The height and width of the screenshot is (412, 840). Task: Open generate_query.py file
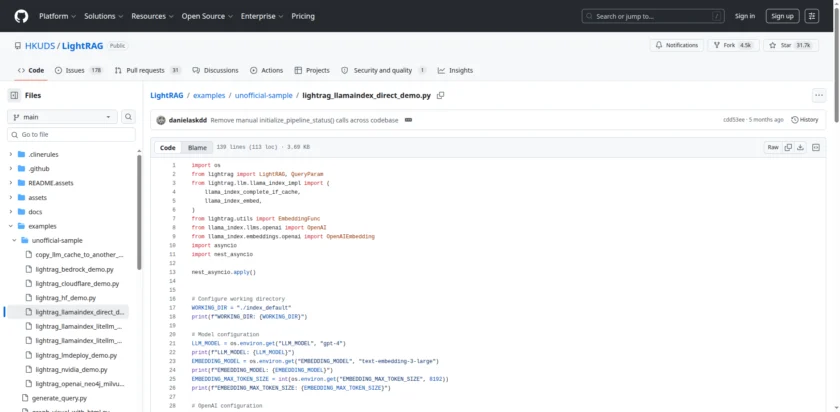59,399
